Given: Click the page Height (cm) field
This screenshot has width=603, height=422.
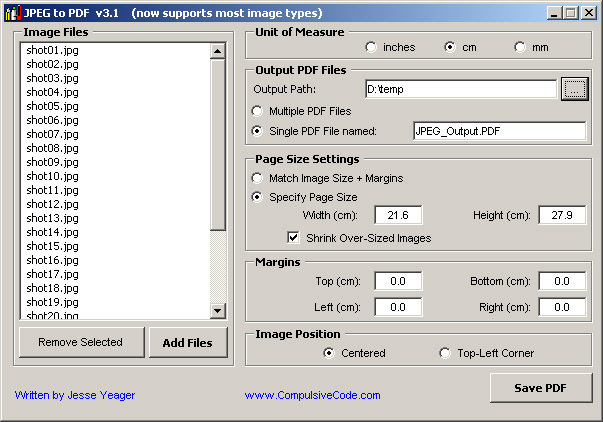Looking at the screenshot, I should (562, 215).
